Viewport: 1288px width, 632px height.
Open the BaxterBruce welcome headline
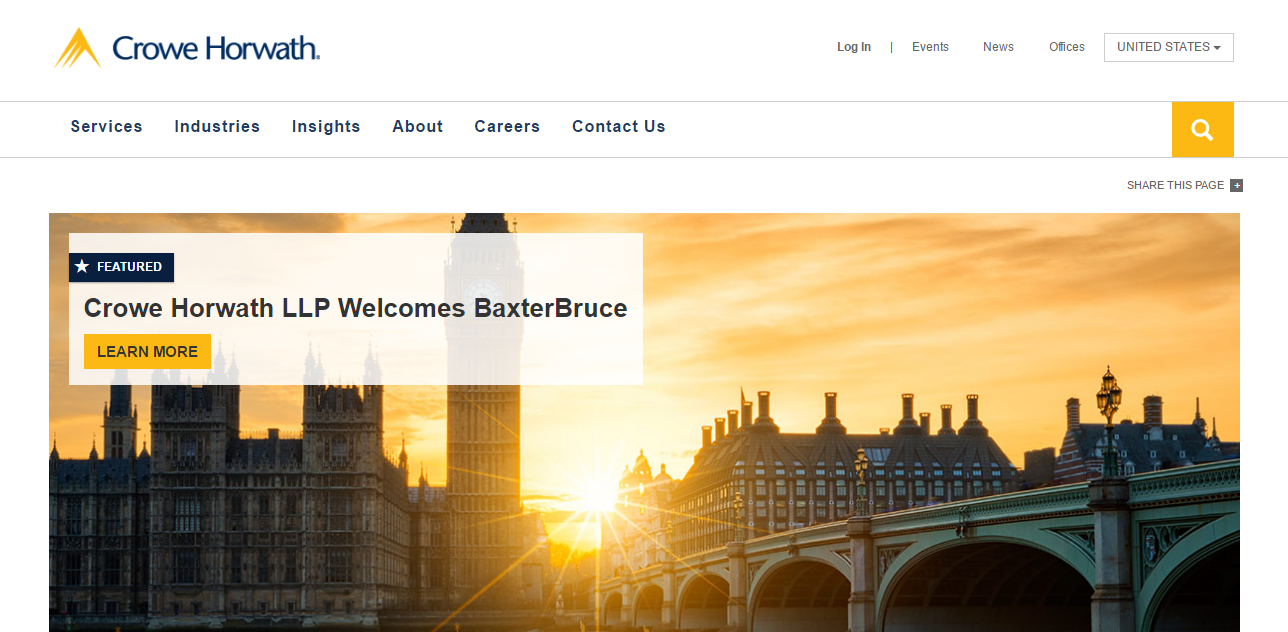pyautogui.click(x=356, y=308)
